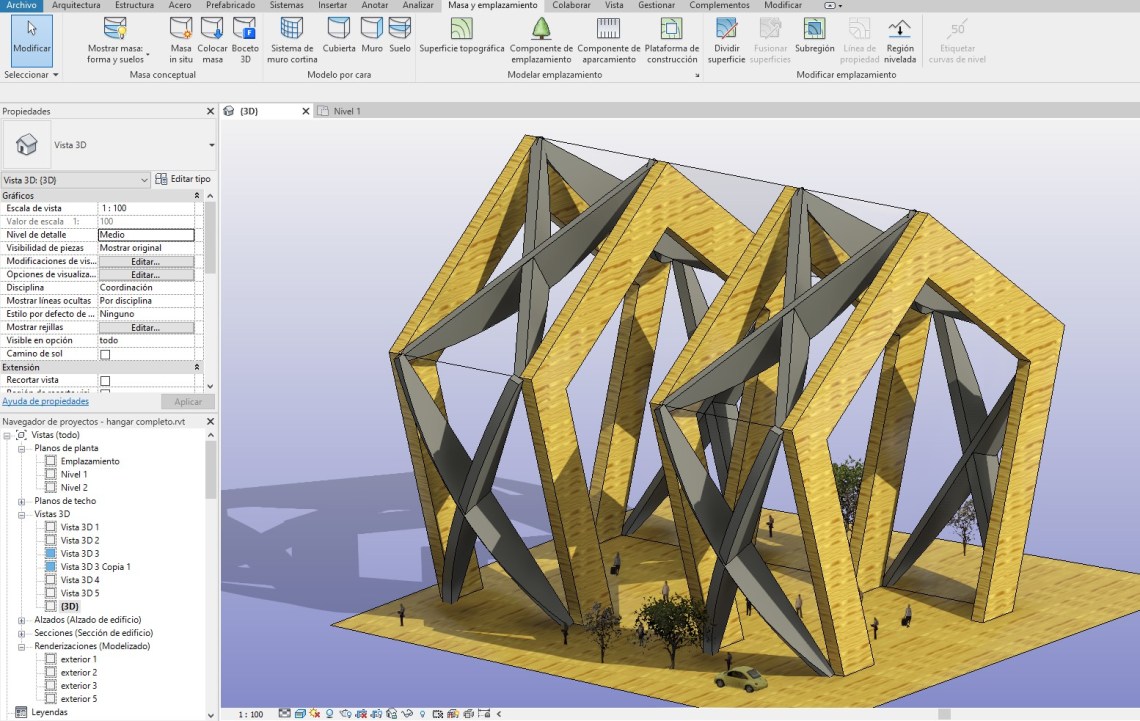Open the Arquitectura ribbon tab

coord(76,5)
